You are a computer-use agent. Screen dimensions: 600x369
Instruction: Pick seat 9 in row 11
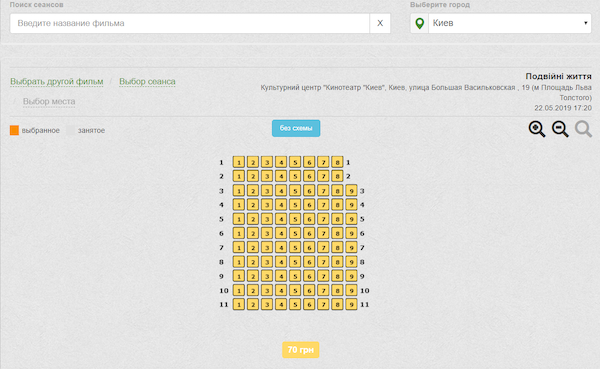pyautogui.click(x=351, y=304)
